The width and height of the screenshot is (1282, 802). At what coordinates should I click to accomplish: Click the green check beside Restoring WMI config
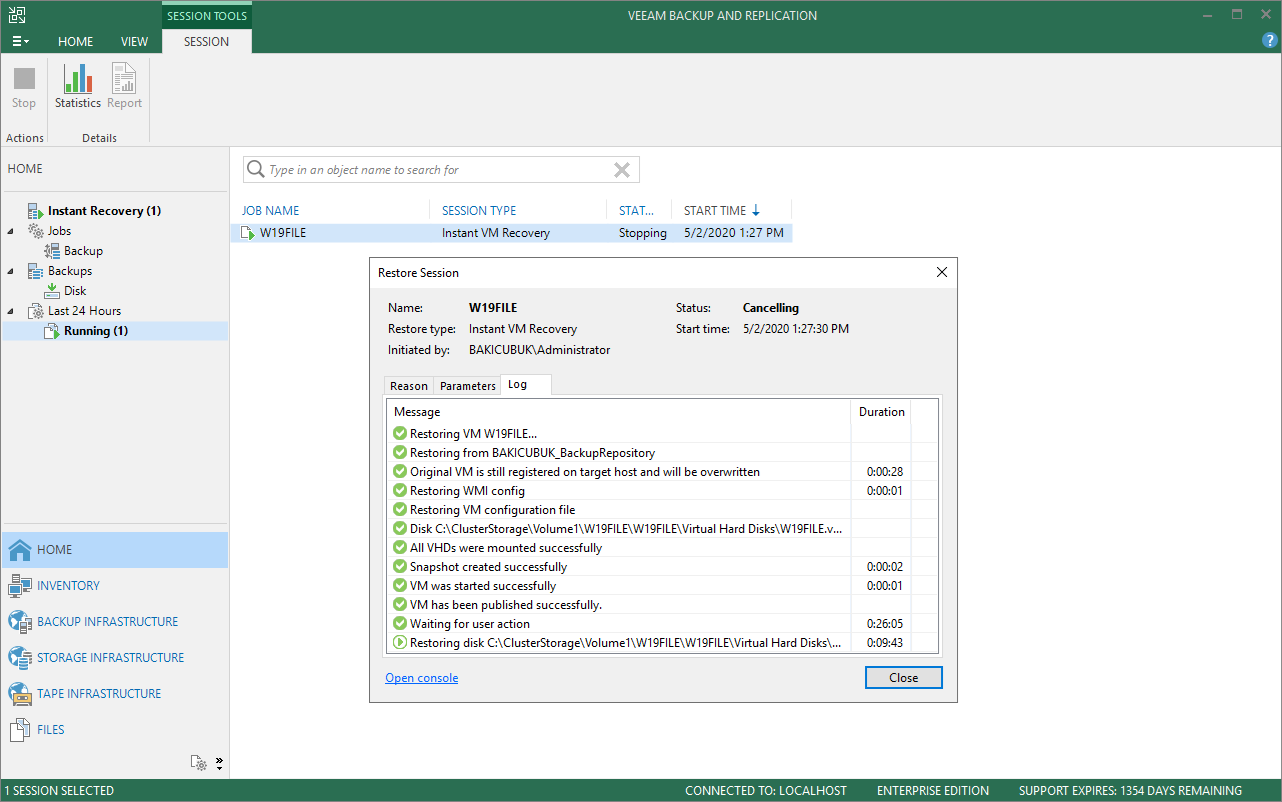(x=400, y=491)
